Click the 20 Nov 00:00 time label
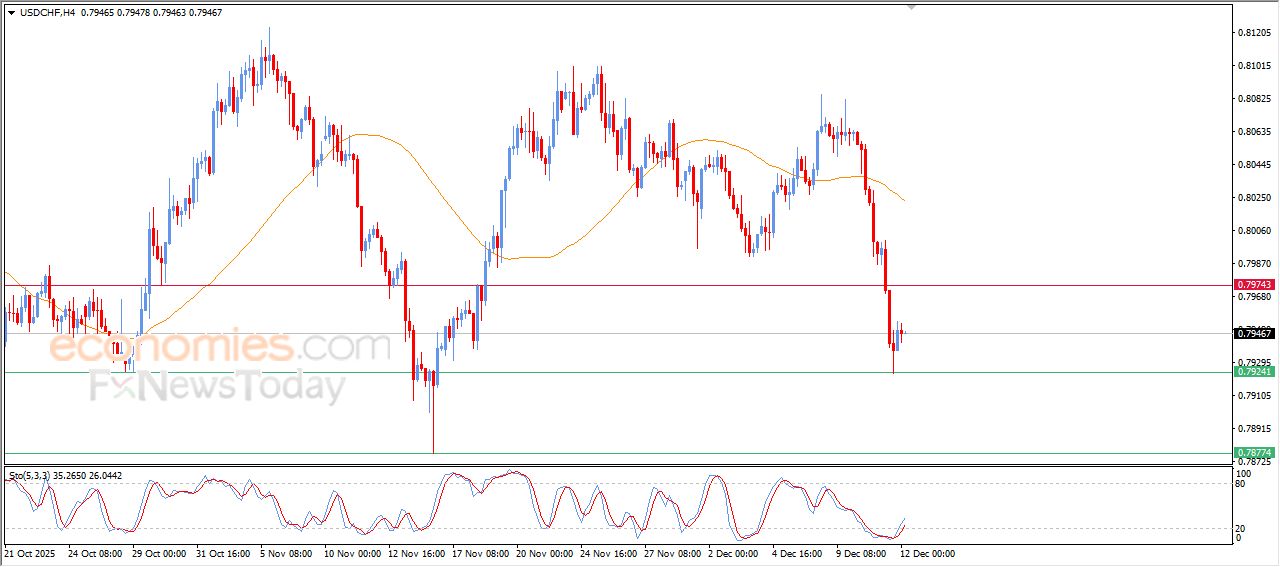 543,553
